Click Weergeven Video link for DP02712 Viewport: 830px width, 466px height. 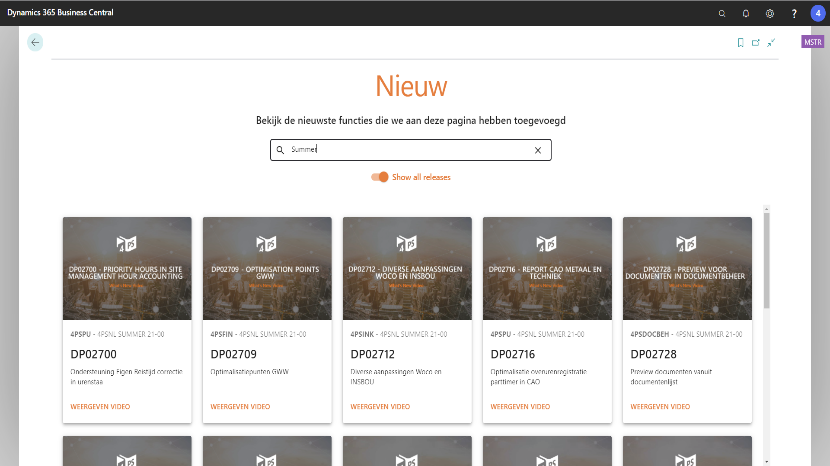click(380, 407)
